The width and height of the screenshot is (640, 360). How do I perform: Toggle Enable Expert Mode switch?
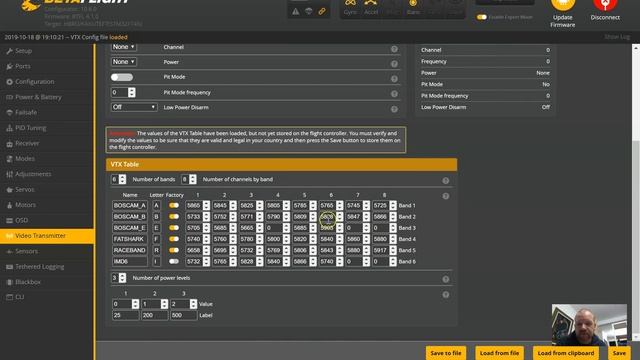tap(482, 17)
